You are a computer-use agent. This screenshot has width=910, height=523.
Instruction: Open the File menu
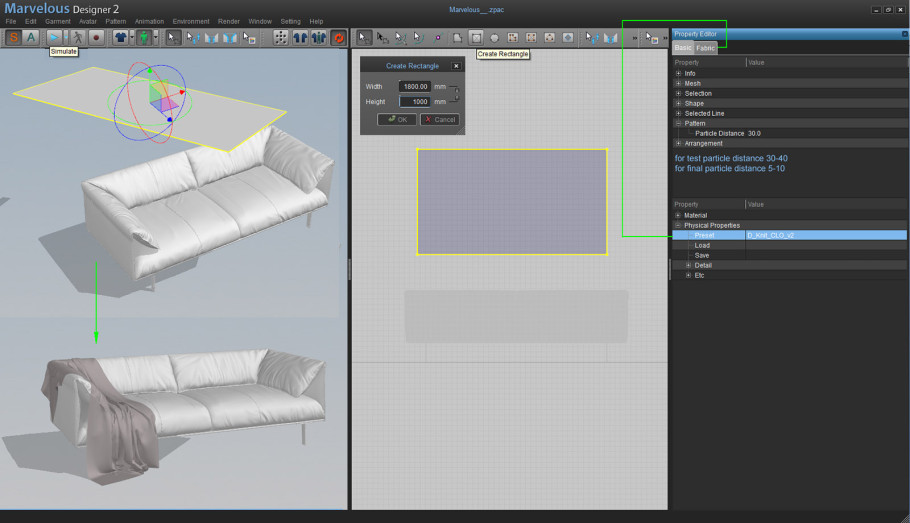point(11,21)
